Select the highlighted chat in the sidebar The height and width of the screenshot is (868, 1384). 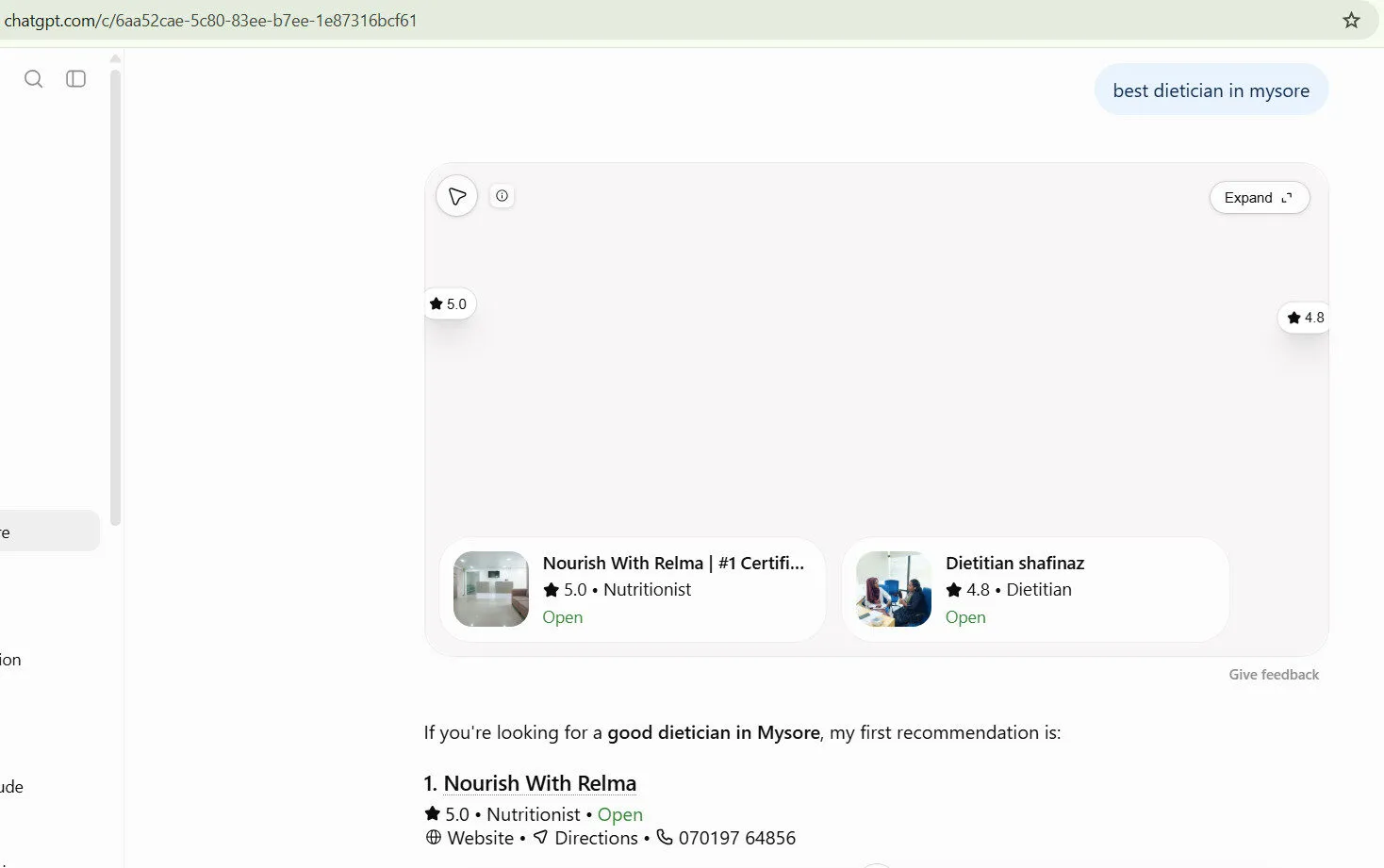[x=49, y=532]
